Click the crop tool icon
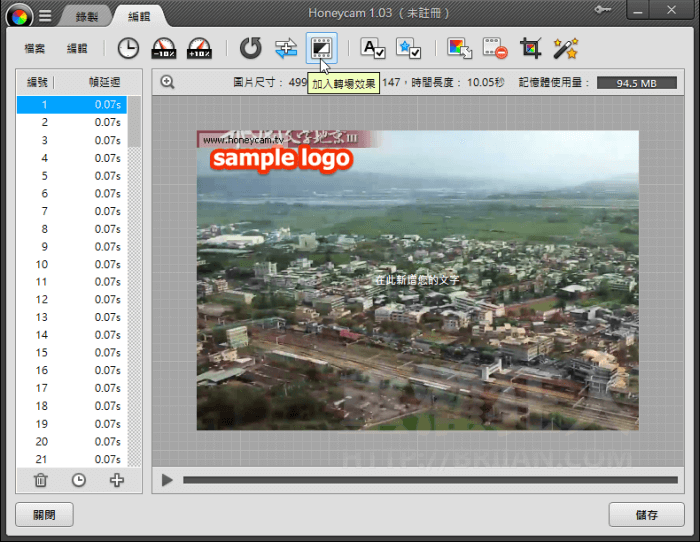This screenshot has width=700, height=542. pyautogui.click(x=530, y=48)
